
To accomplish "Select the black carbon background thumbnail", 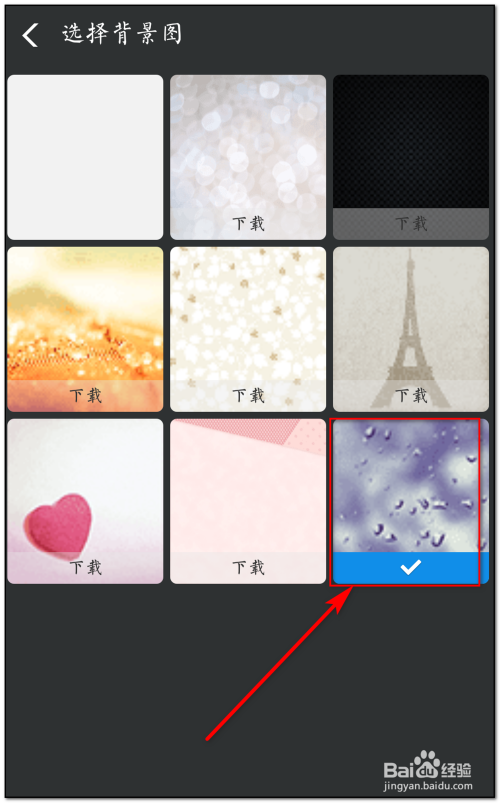I will click(411, 157).
